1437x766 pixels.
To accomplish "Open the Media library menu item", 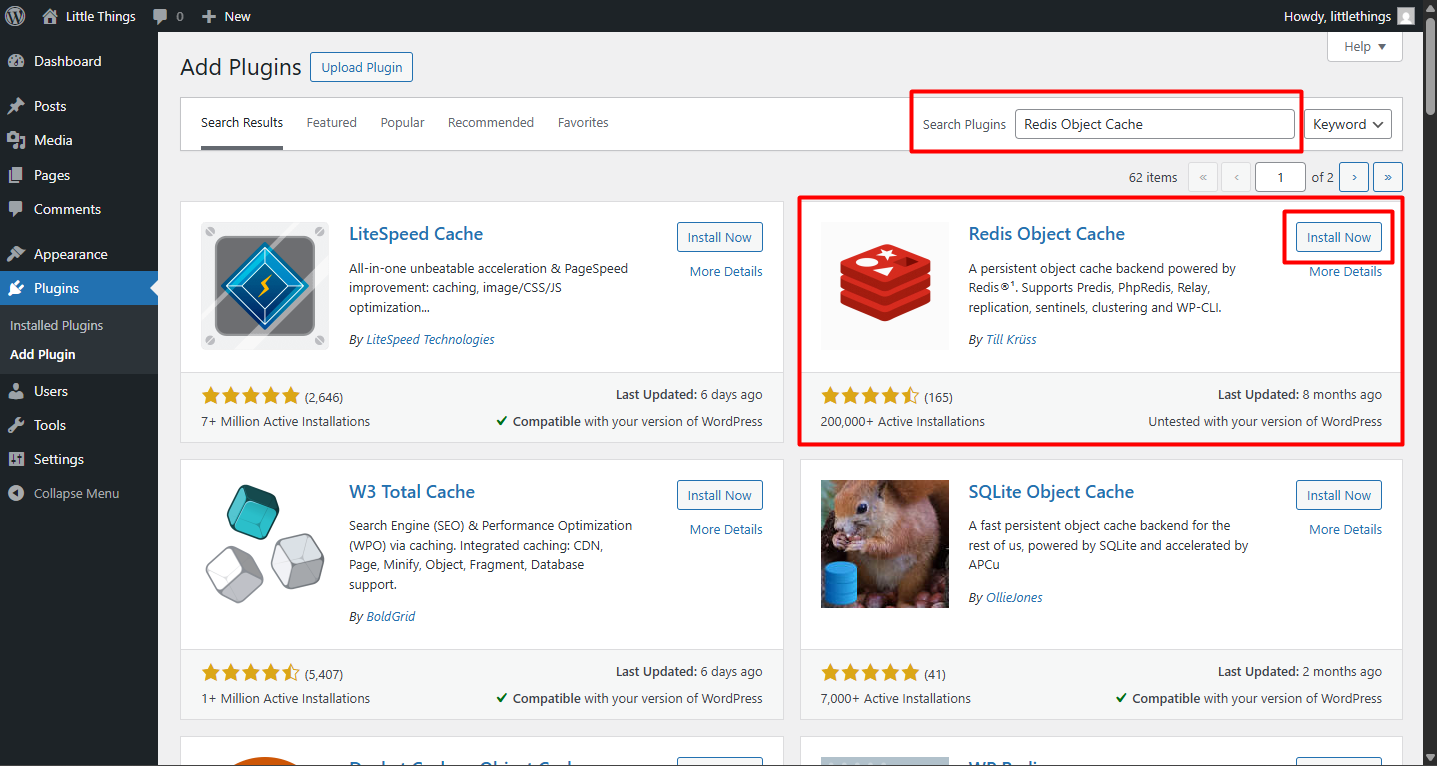I will pos(53,140).
